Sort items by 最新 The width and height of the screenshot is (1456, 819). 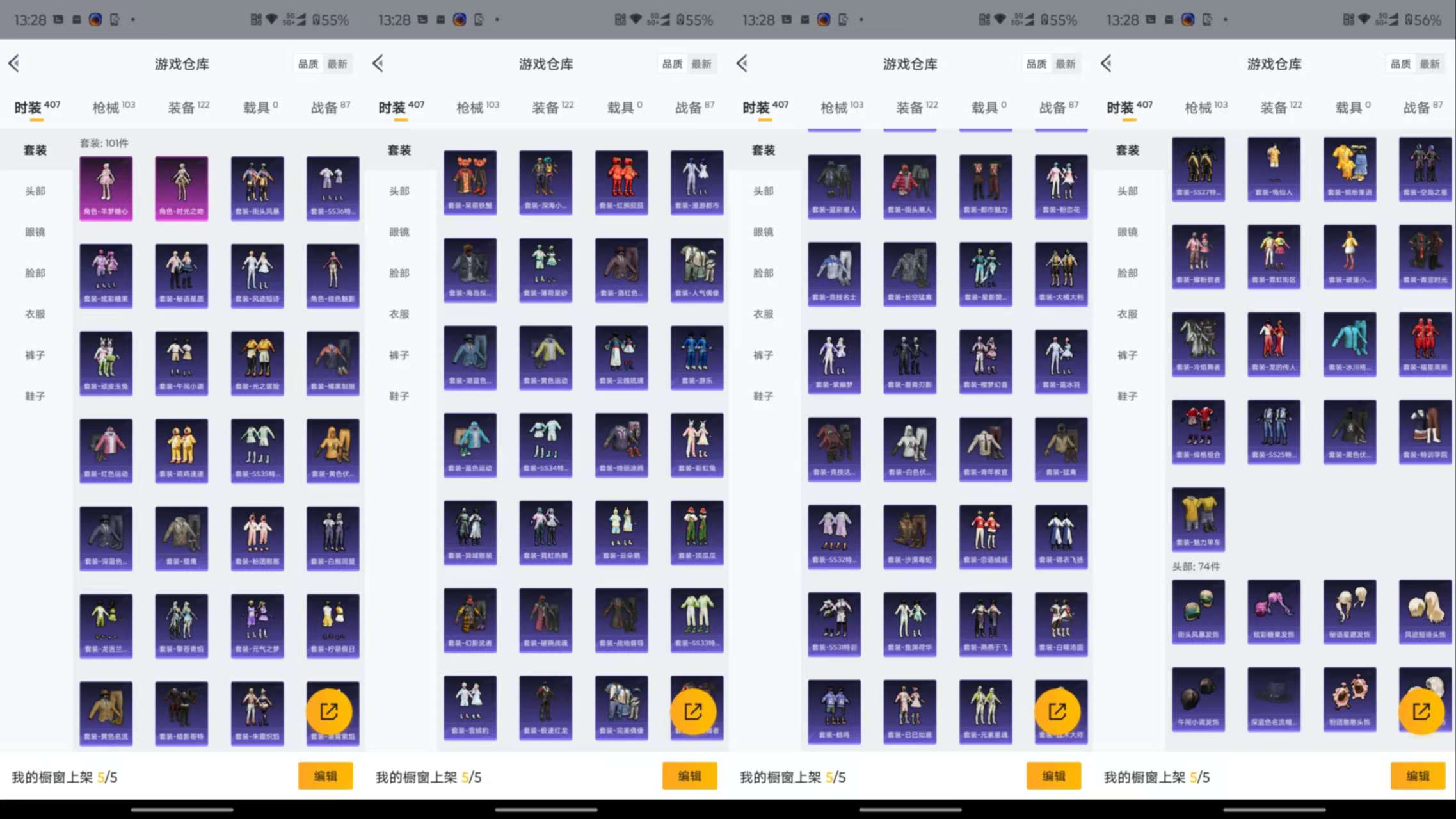337,63
